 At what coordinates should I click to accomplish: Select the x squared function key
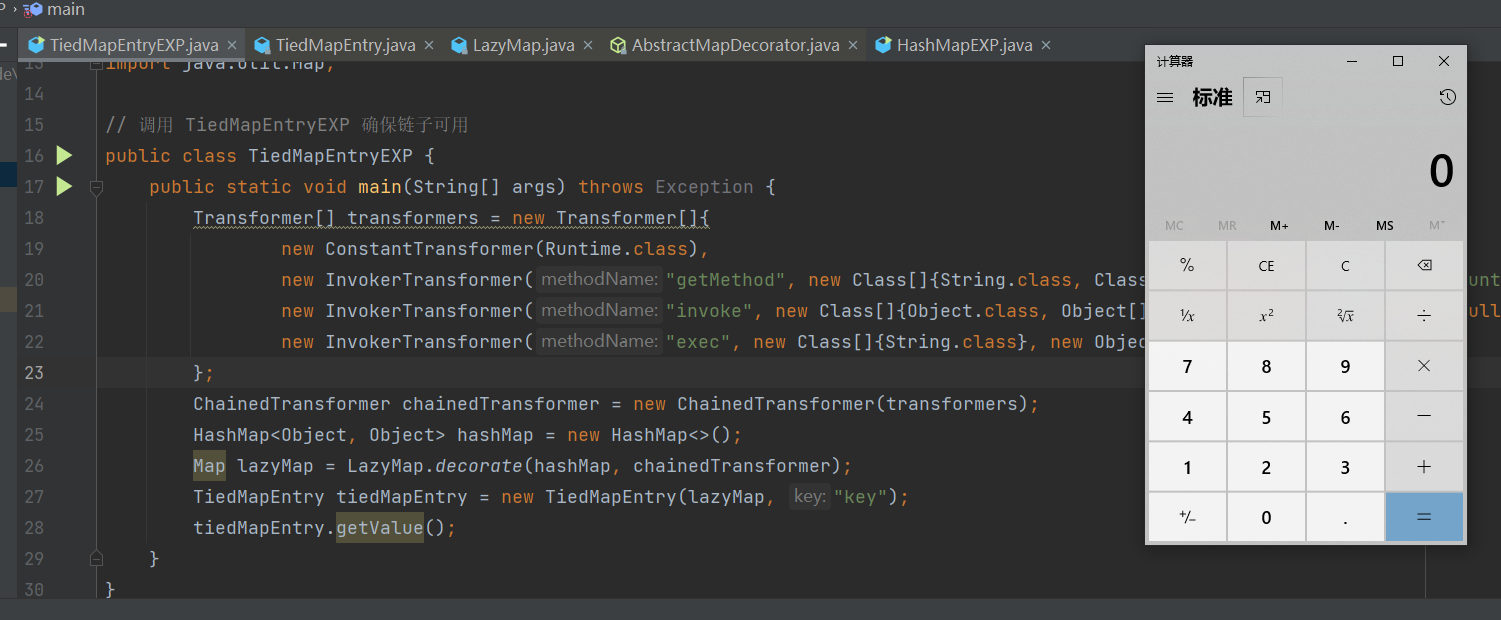point(1266,315)
